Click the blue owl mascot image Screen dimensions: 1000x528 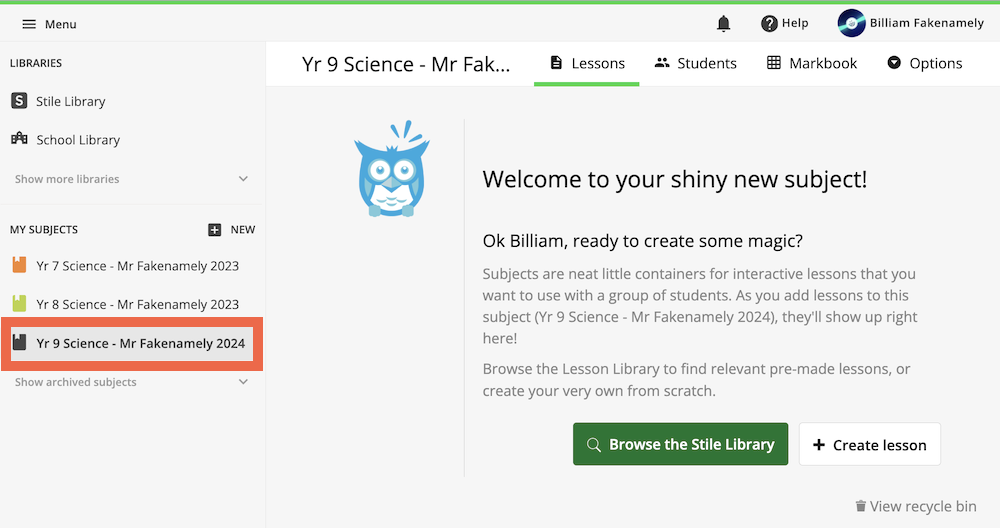point(391,171)
